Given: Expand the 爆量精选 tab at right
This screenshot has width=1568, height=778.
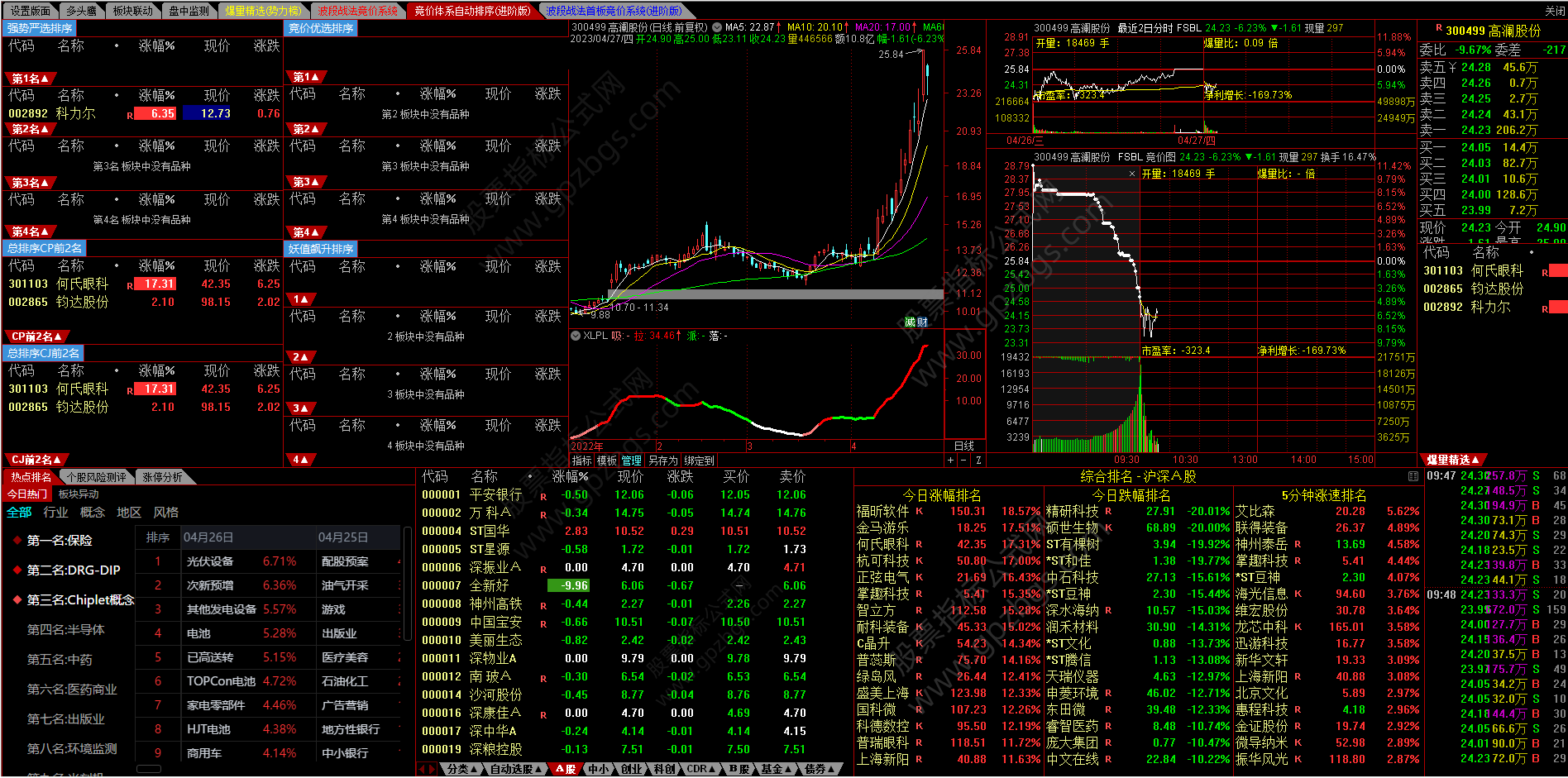Looking at the screenshot, I should tap(1453, 460).
